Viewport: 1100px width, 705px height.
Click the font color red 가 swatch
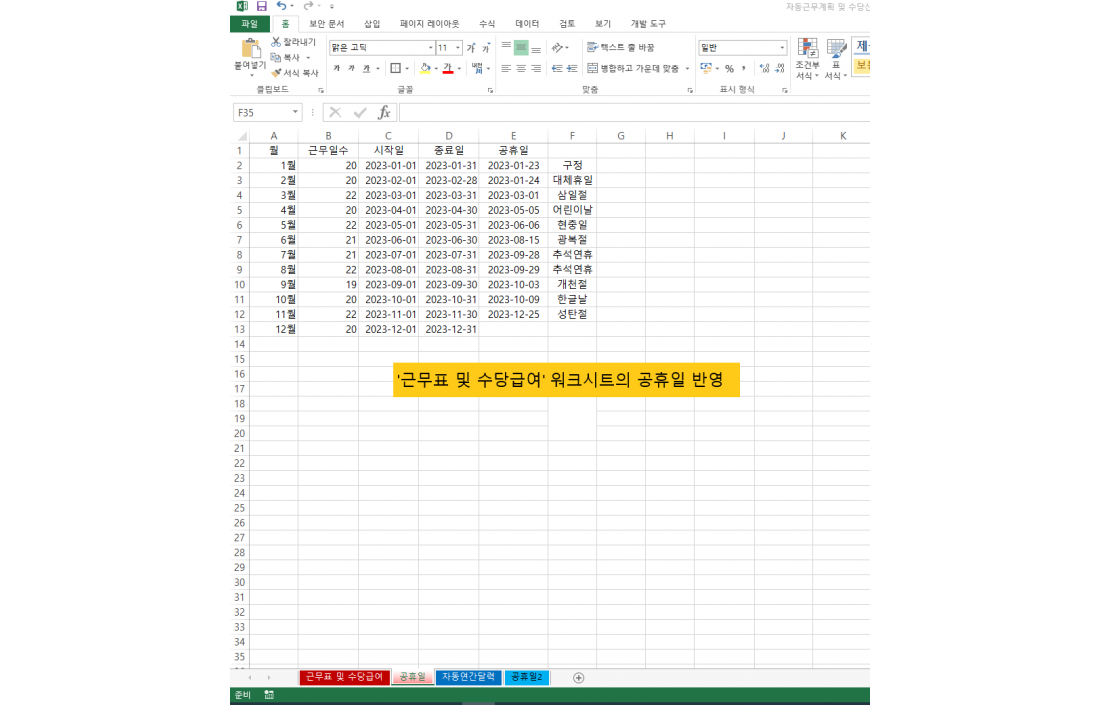coord(447,68)
